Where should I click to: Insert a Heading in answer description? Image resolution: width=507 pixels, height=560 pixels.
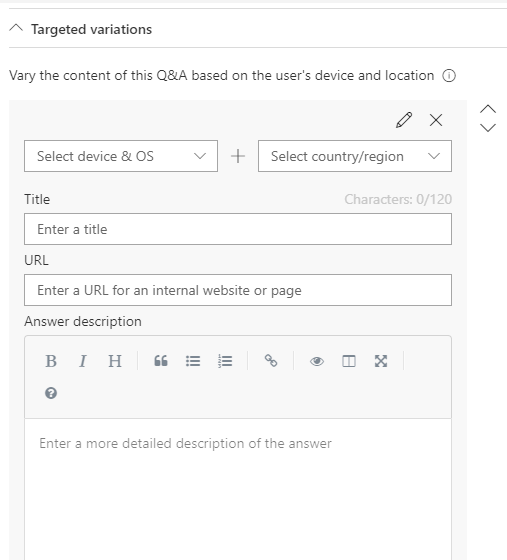115,361
